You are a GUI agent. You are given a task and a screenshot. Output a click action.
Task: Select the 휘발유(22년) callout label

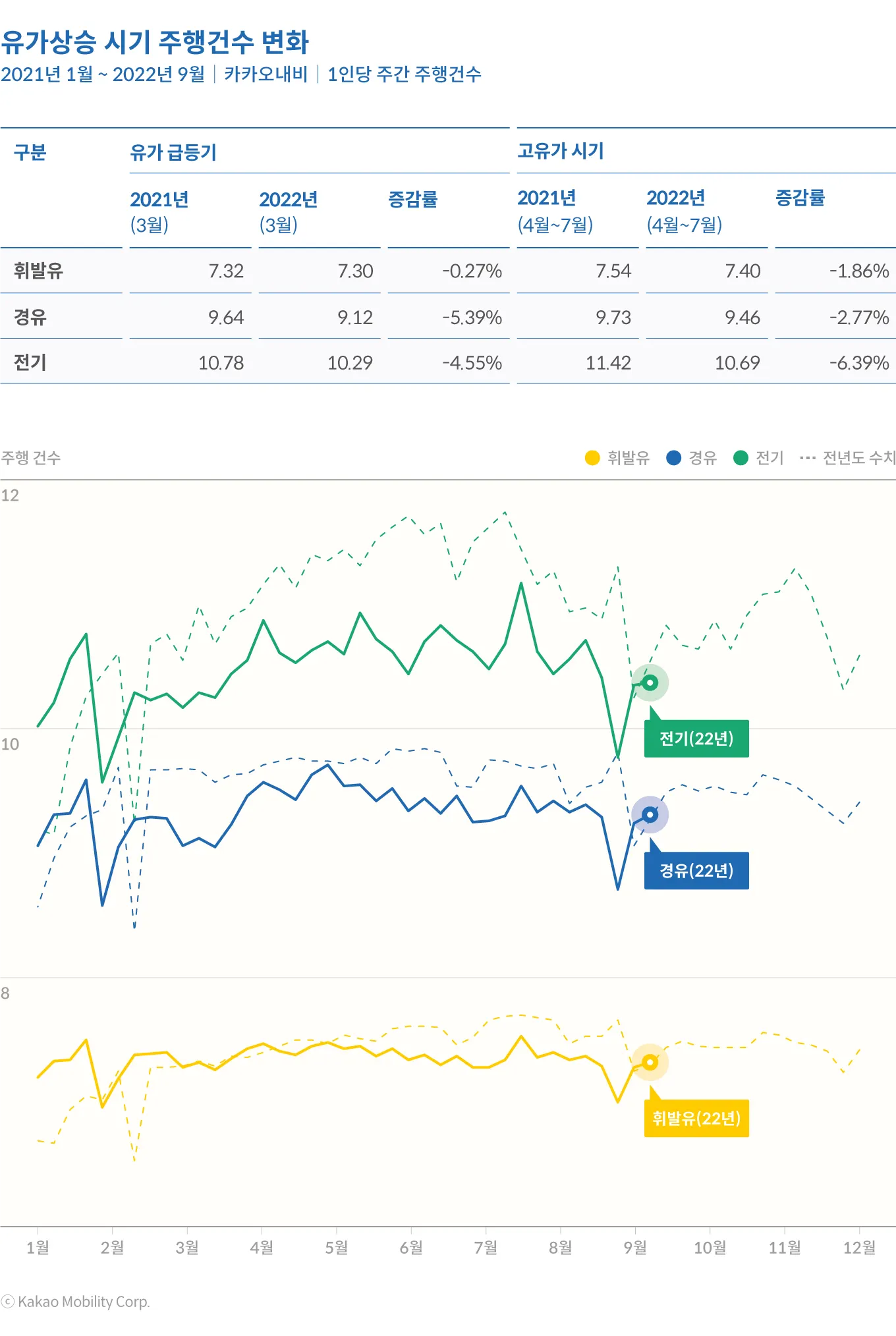coord(696,1118)
